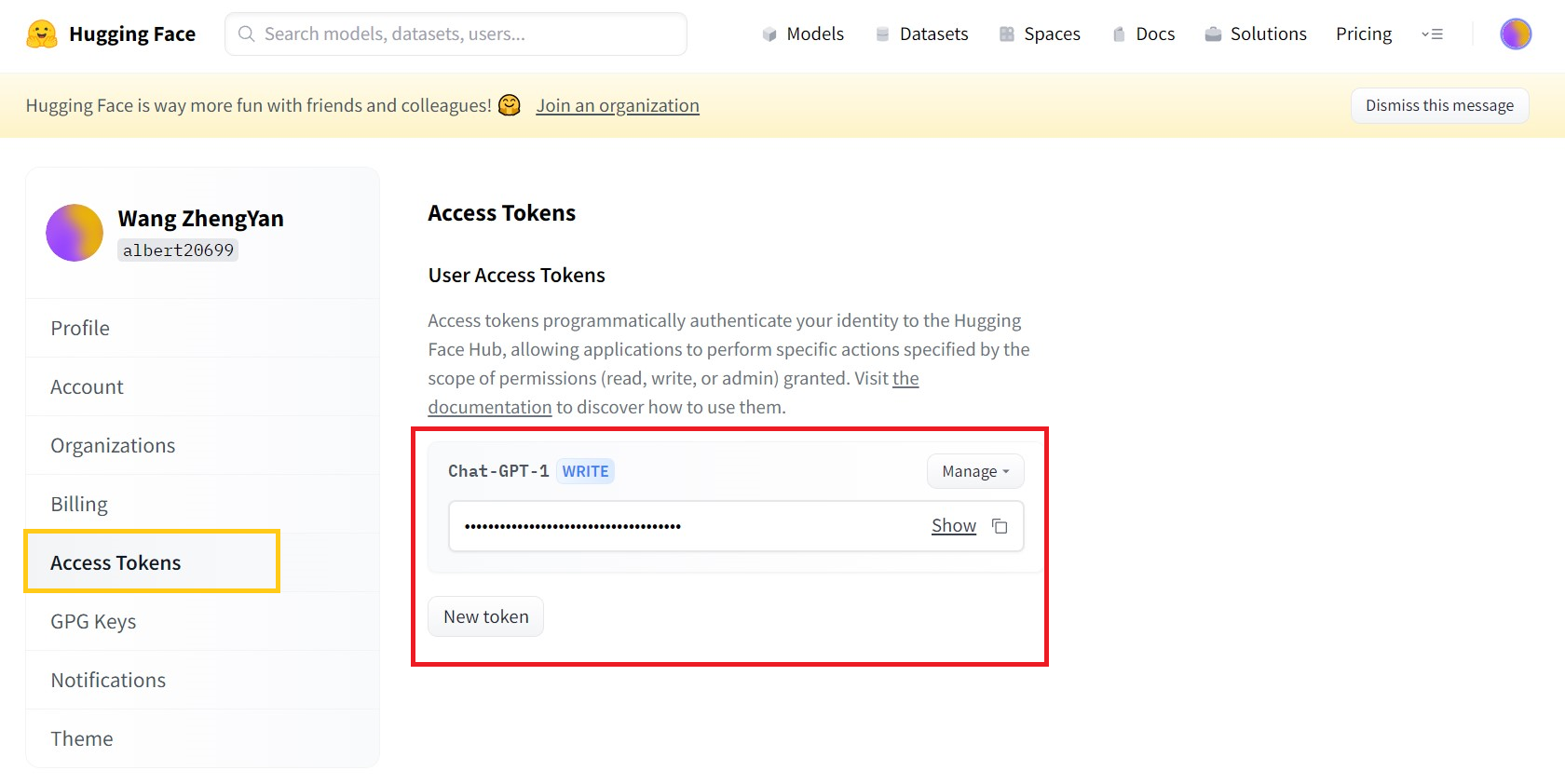Go to the Pricing page
1565x784 pixels.
(x=1364, y=34)
